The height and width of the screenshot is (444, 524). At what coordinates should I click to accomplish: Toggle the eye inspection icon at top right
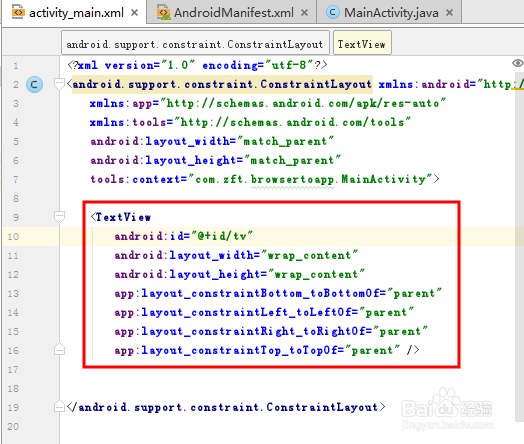click(x=517, y=63)
